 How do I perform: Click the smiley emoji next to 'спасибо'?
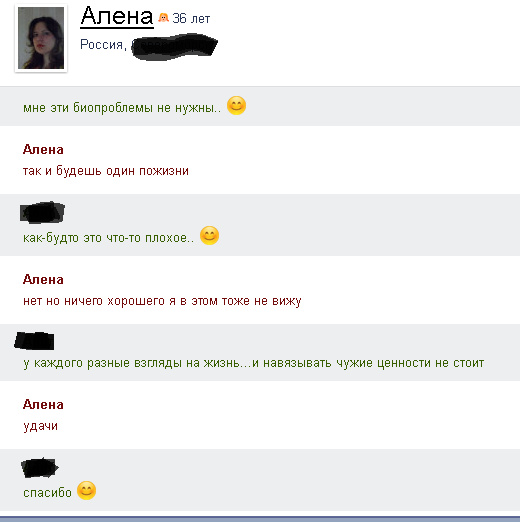click(86, 491)
